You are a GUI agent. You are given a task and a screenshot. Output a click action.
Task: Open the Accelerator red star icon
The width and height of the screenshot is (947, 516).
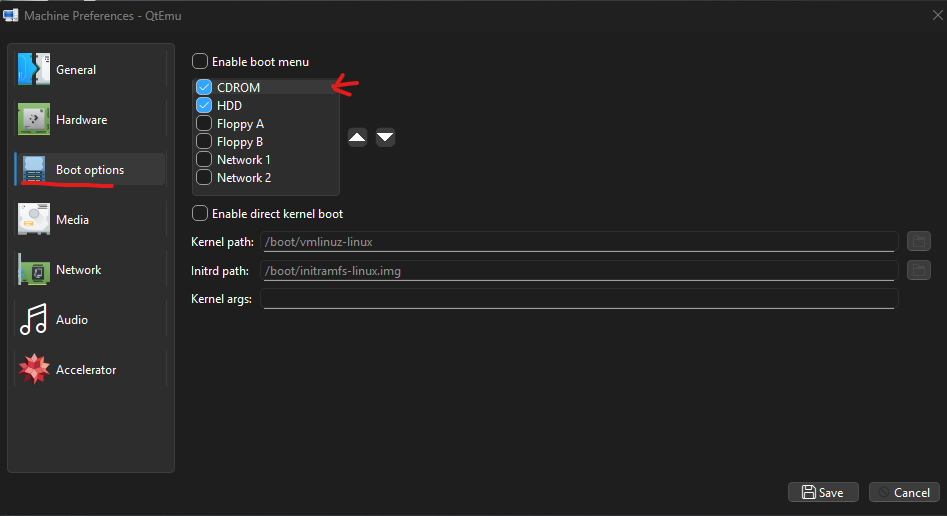34,370
